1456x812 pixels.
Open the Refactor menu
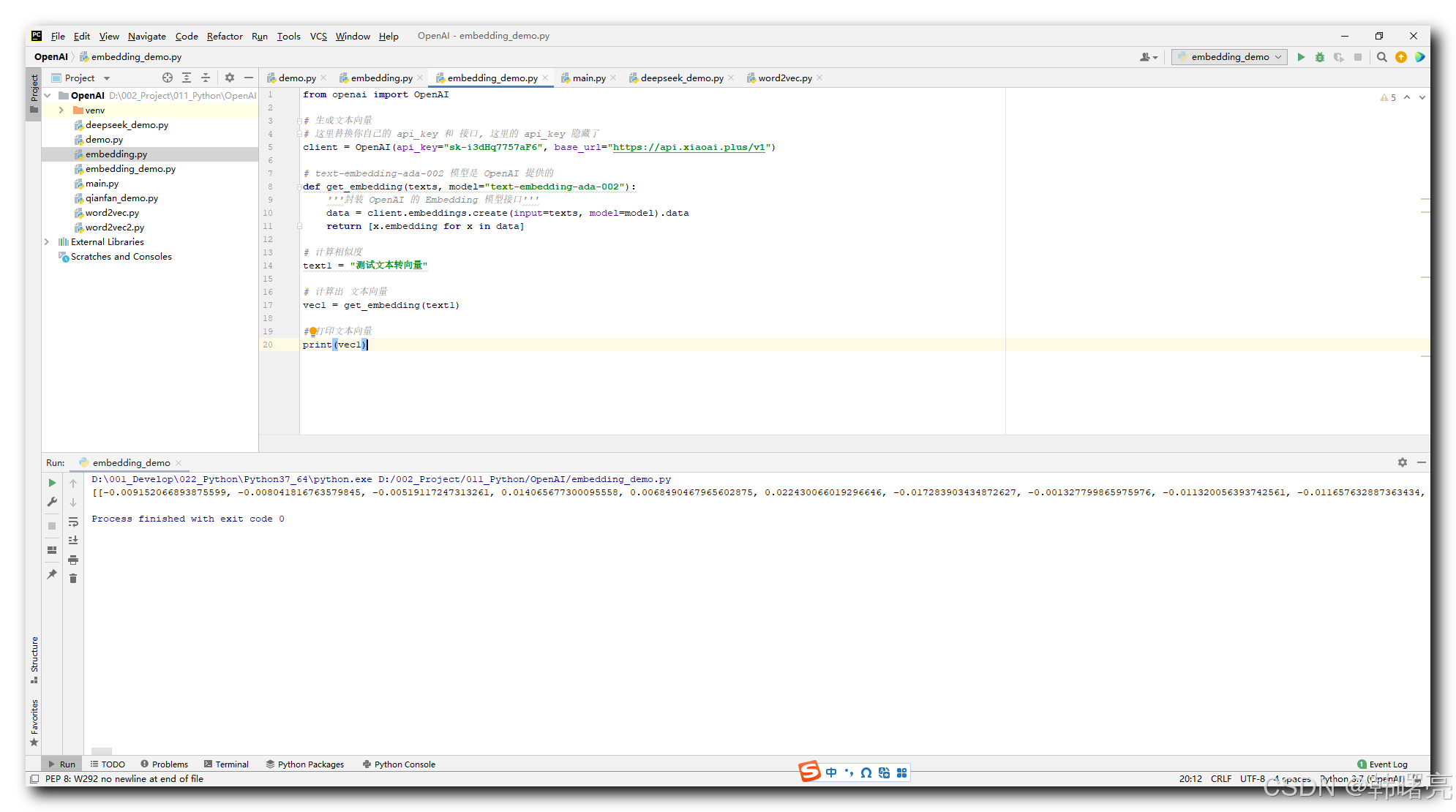click(224, 36)
